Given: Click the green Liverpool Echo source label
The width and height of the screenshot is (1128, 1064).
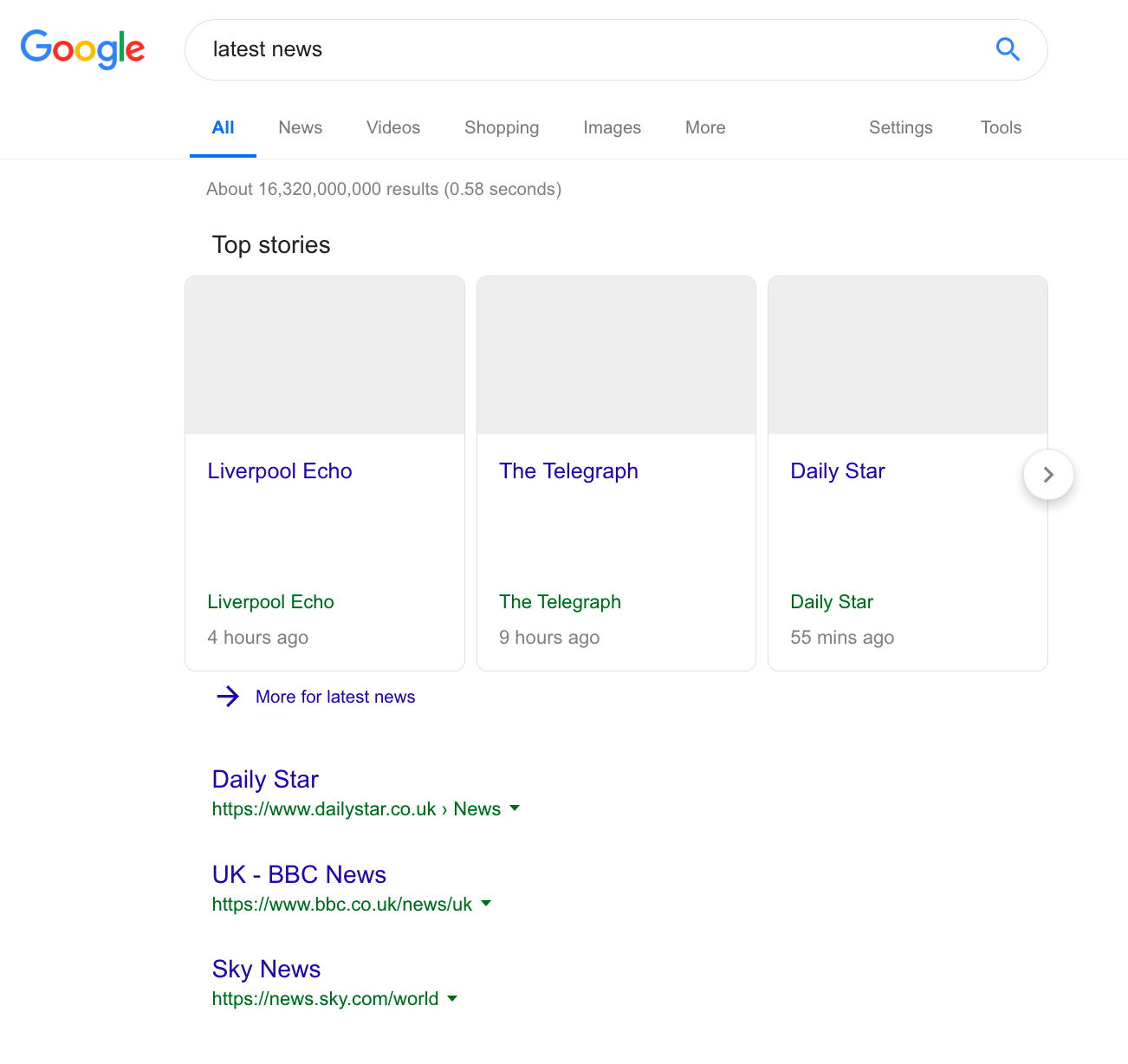Looking at the screenshot, I should 270,601.
